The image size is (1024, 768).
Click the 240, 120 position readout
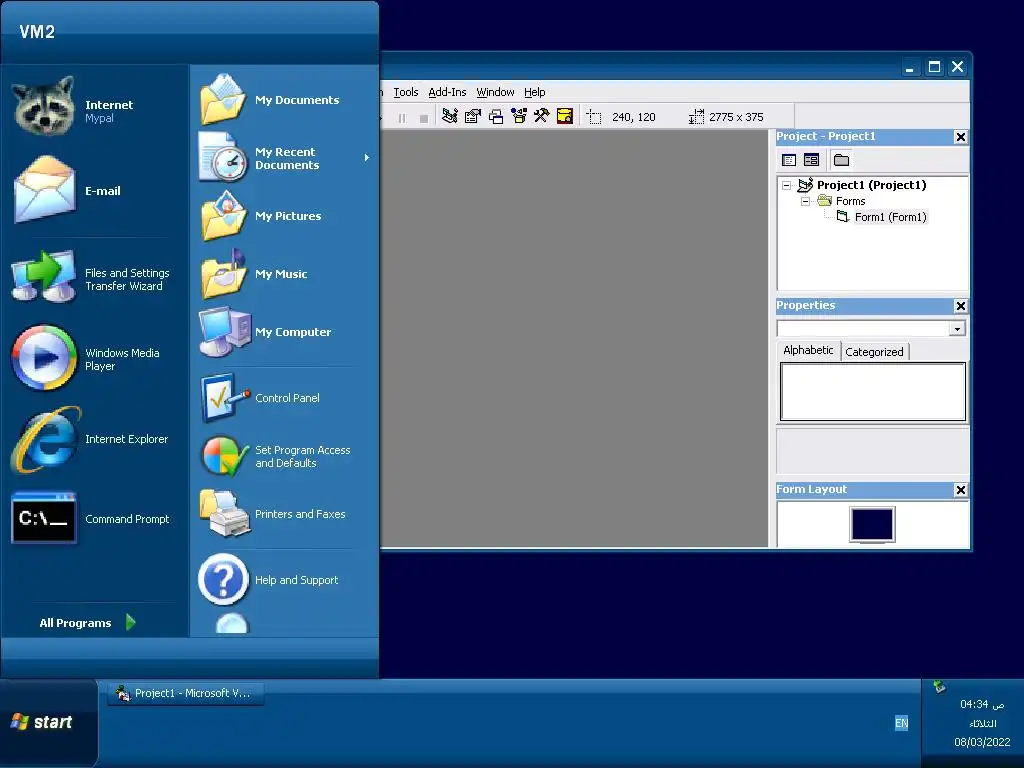click(633, 117)
